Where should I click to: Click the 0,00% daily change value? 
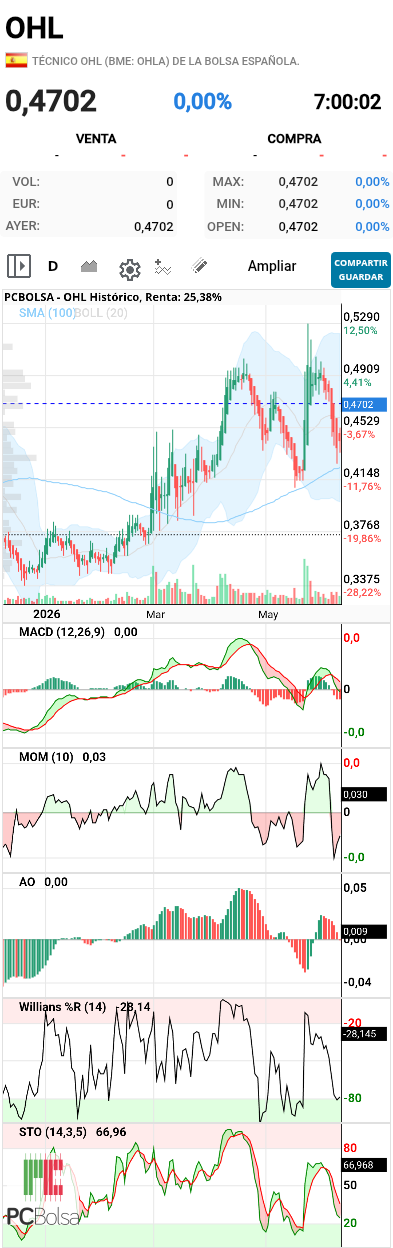203,101
